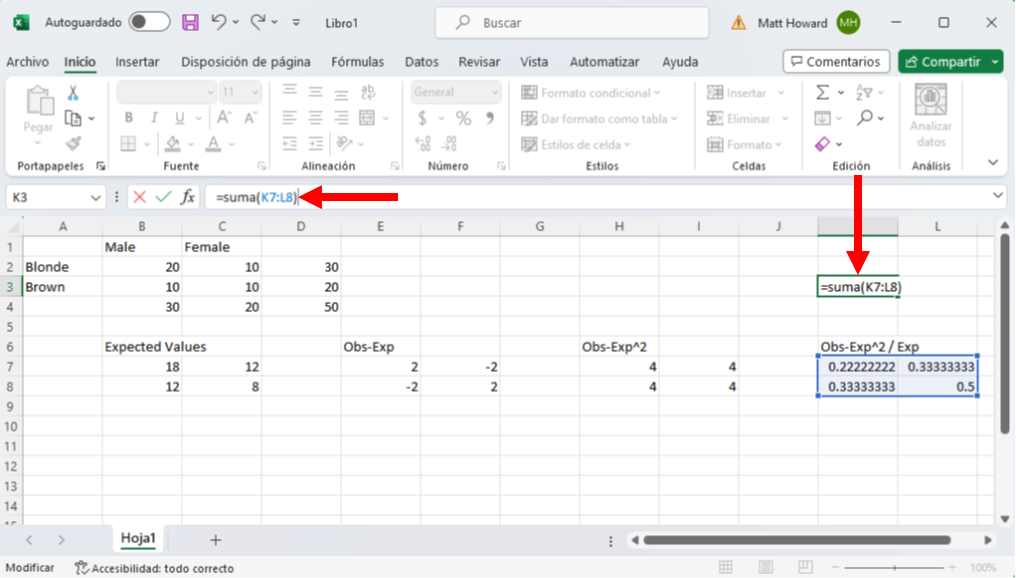The width and height of the screenshot is (1016, 578).
Task: Switch to the Fórmulas ribbon tab
Action: click(x=357, y=62)
